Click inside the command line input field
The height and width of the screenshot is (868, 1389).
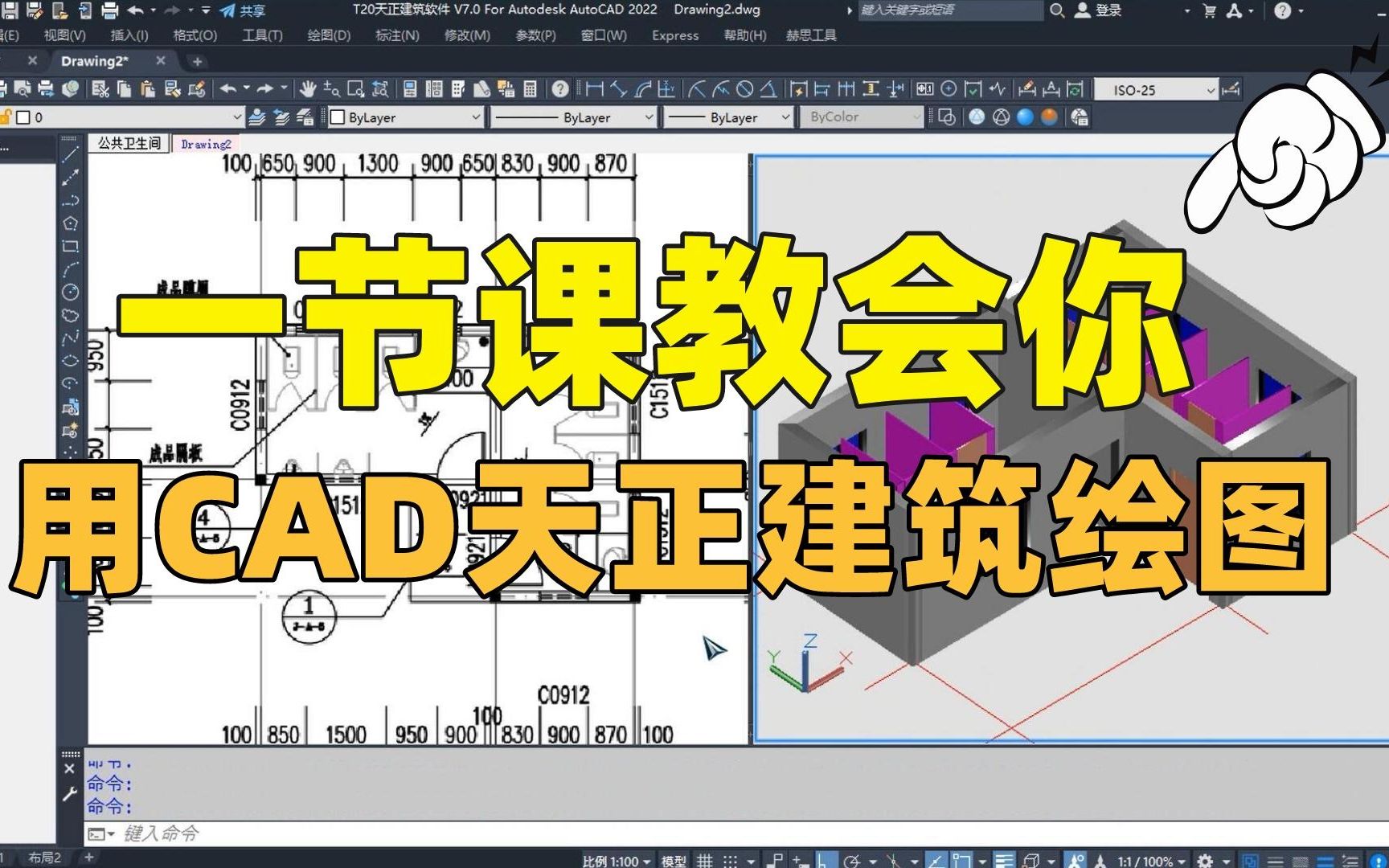click(322, 836)
